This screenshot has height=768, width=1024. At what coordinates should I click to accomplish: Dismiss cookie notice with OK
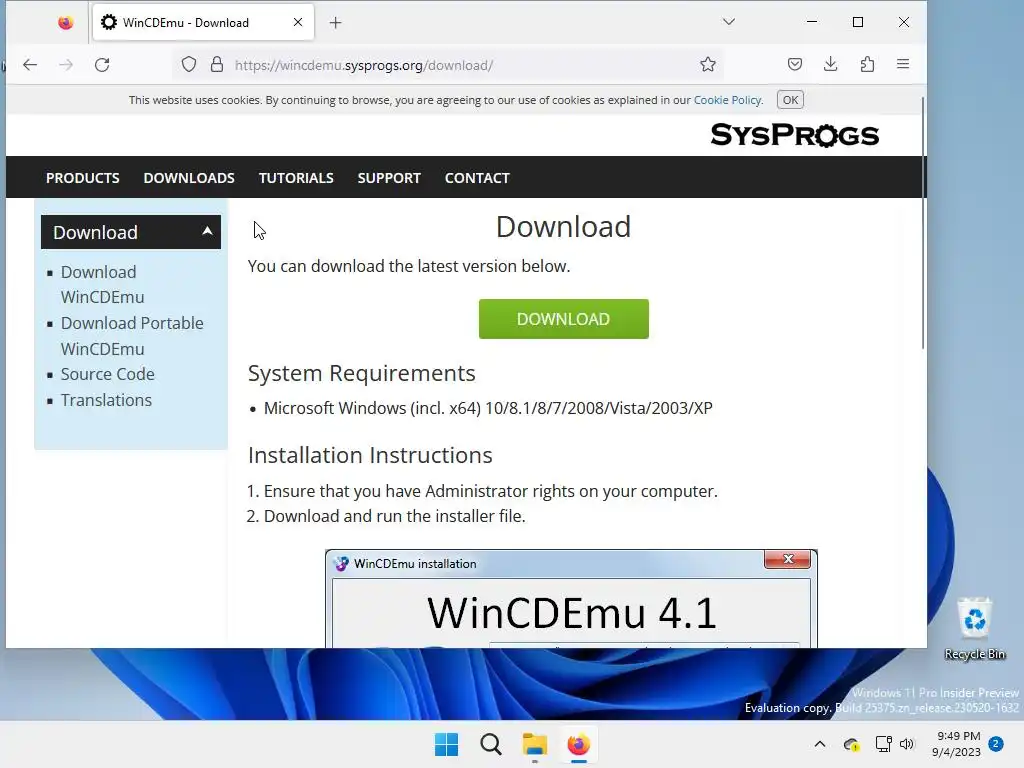(x=790, y=100)
